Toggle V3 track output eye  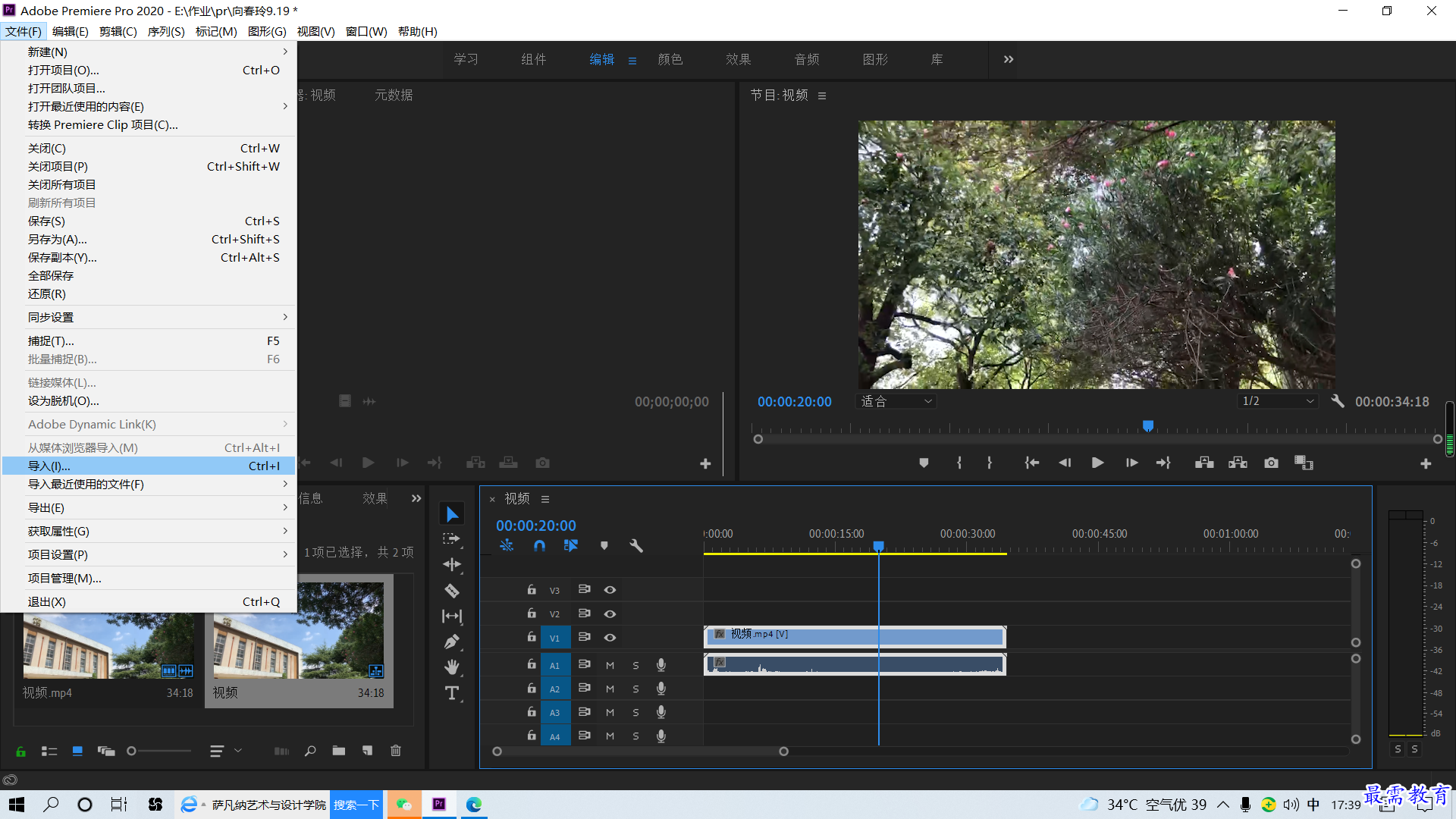610,590
